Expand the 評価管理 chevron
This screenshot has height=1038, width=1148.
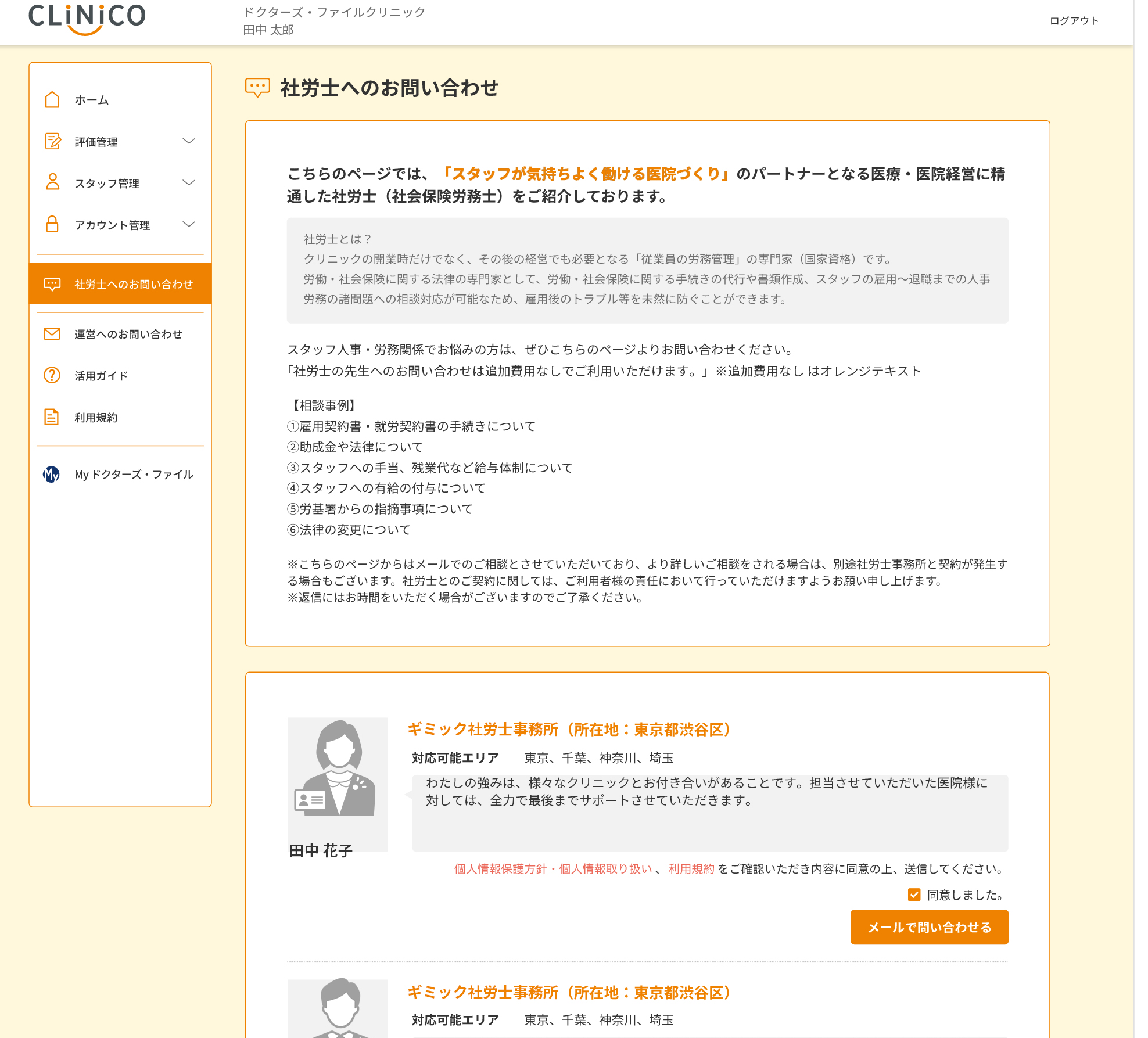pyautogui.click(x=189, y=141)
